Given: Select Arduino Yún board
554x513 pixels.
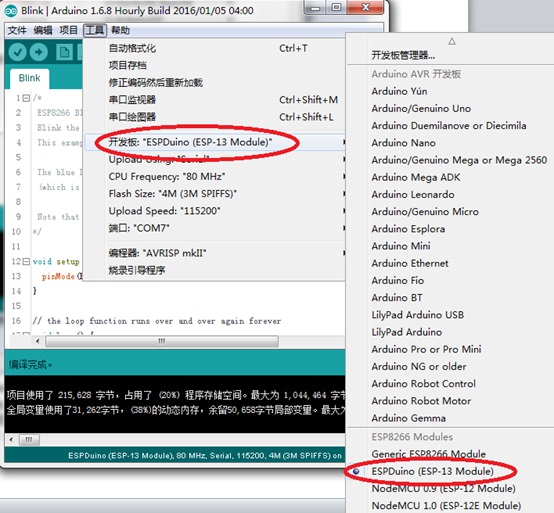Looking at the screenshot, I should pyautogui.click(x=449, y=91).
